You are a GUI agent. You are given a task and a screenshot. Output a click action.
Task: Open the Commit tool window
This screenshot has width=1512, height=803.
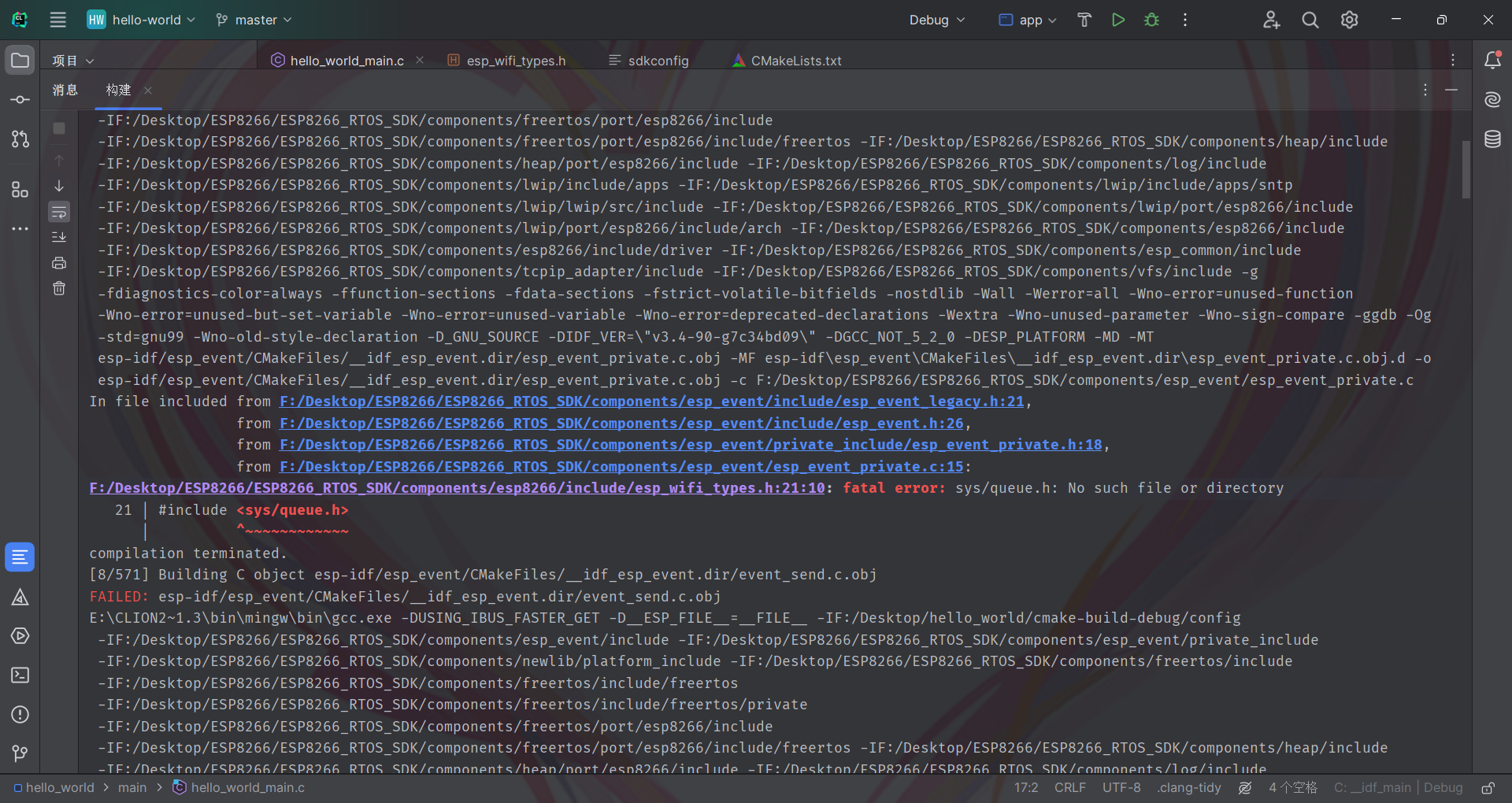(20, 100)
